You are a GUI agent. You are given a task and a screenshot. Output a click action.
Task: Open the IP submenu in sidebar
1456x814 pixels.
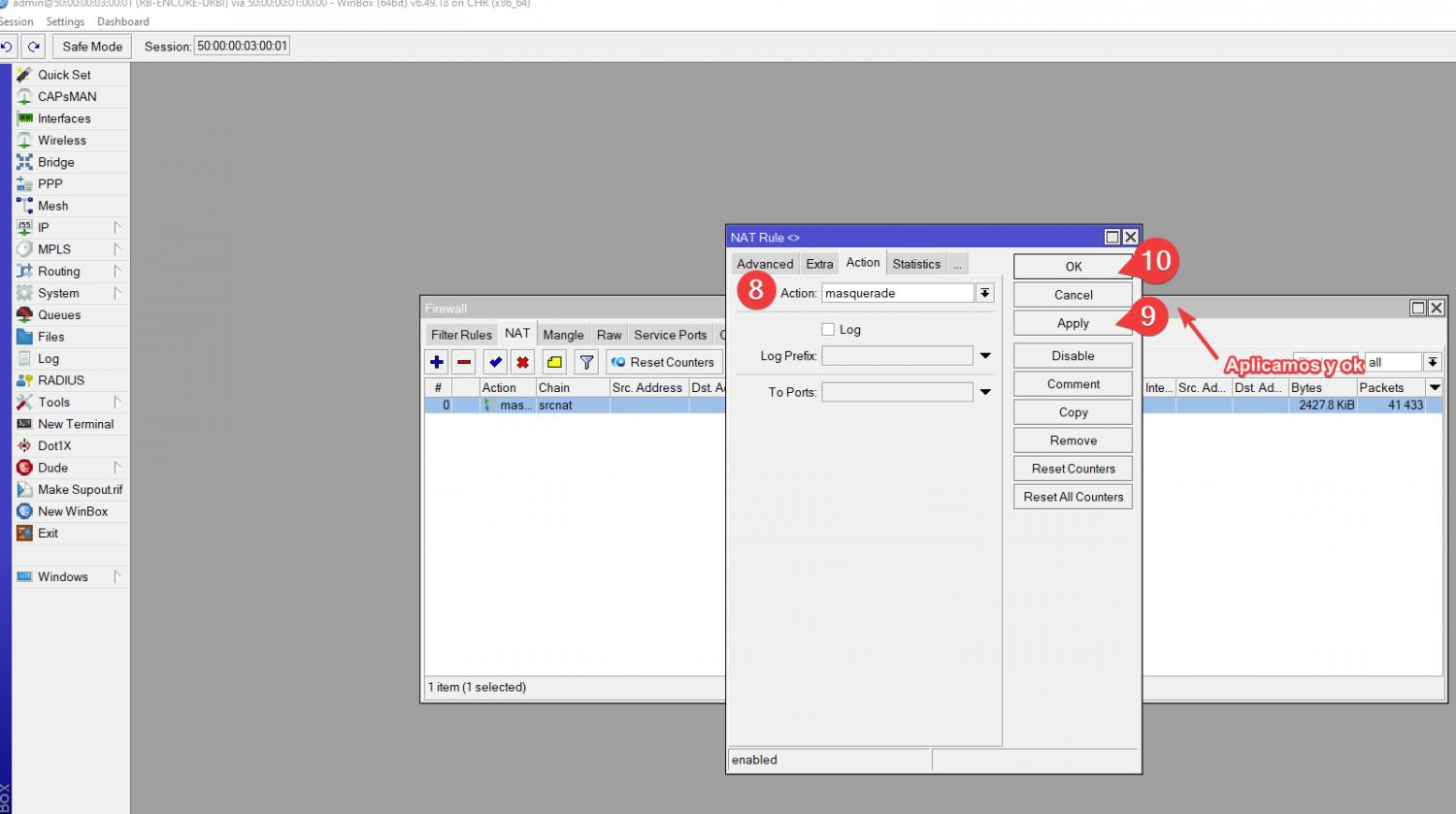(x=44, y=227)
